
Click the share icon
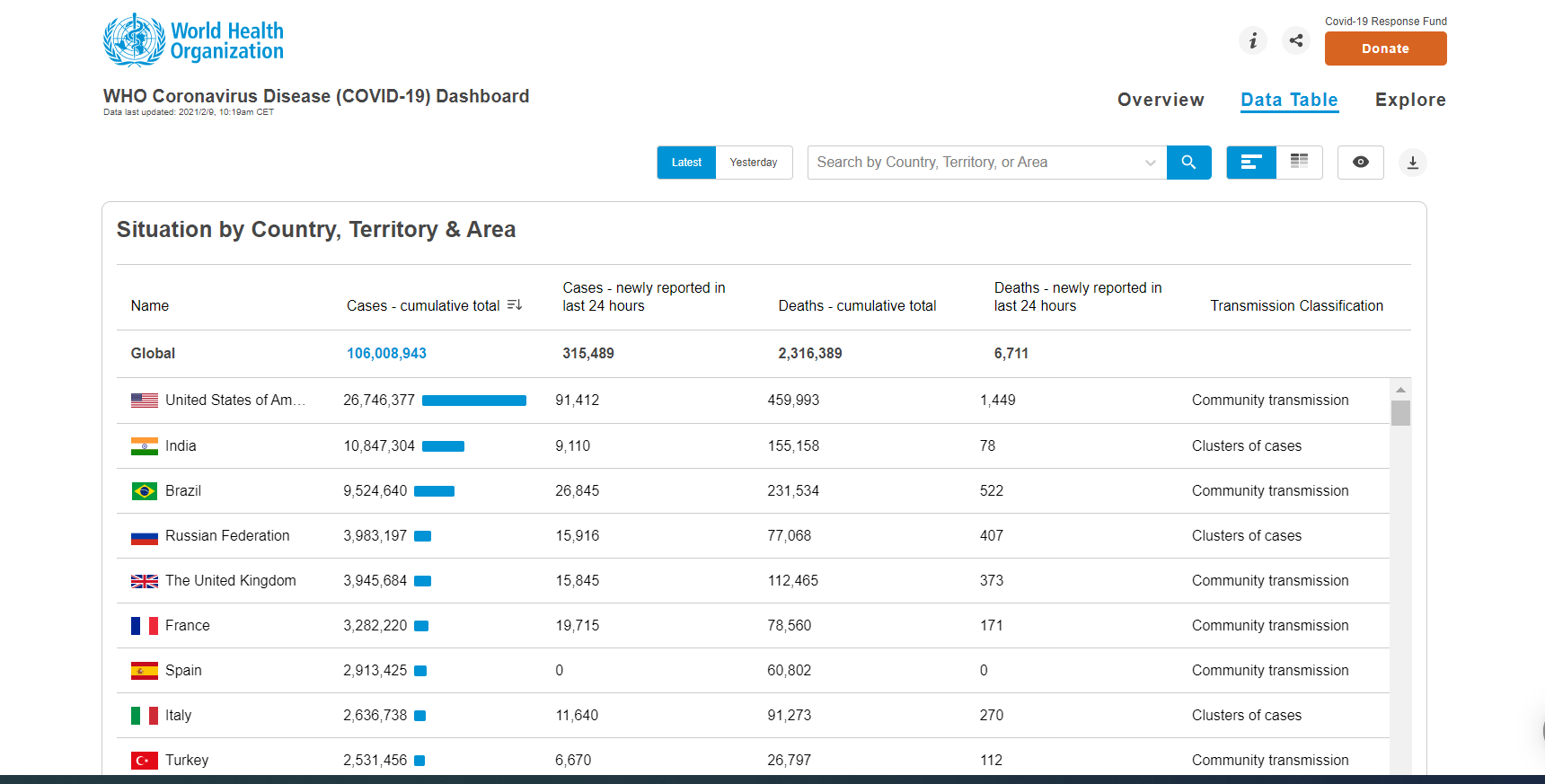[x=1296, y=40]
